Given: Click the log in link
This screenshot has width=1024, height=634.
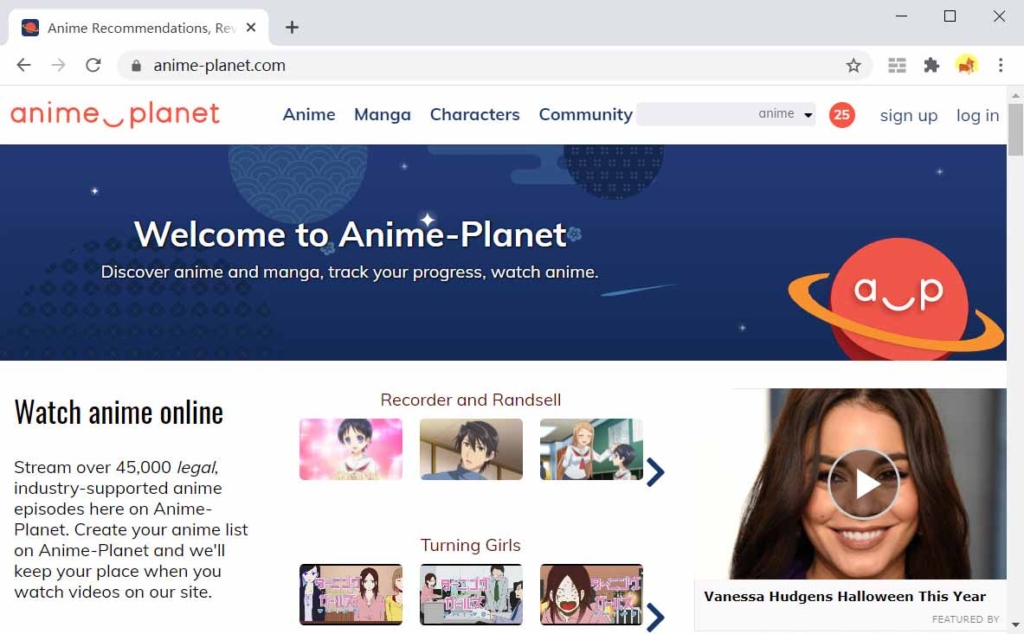Looking at the screenshot, I should tap(978, 116).
